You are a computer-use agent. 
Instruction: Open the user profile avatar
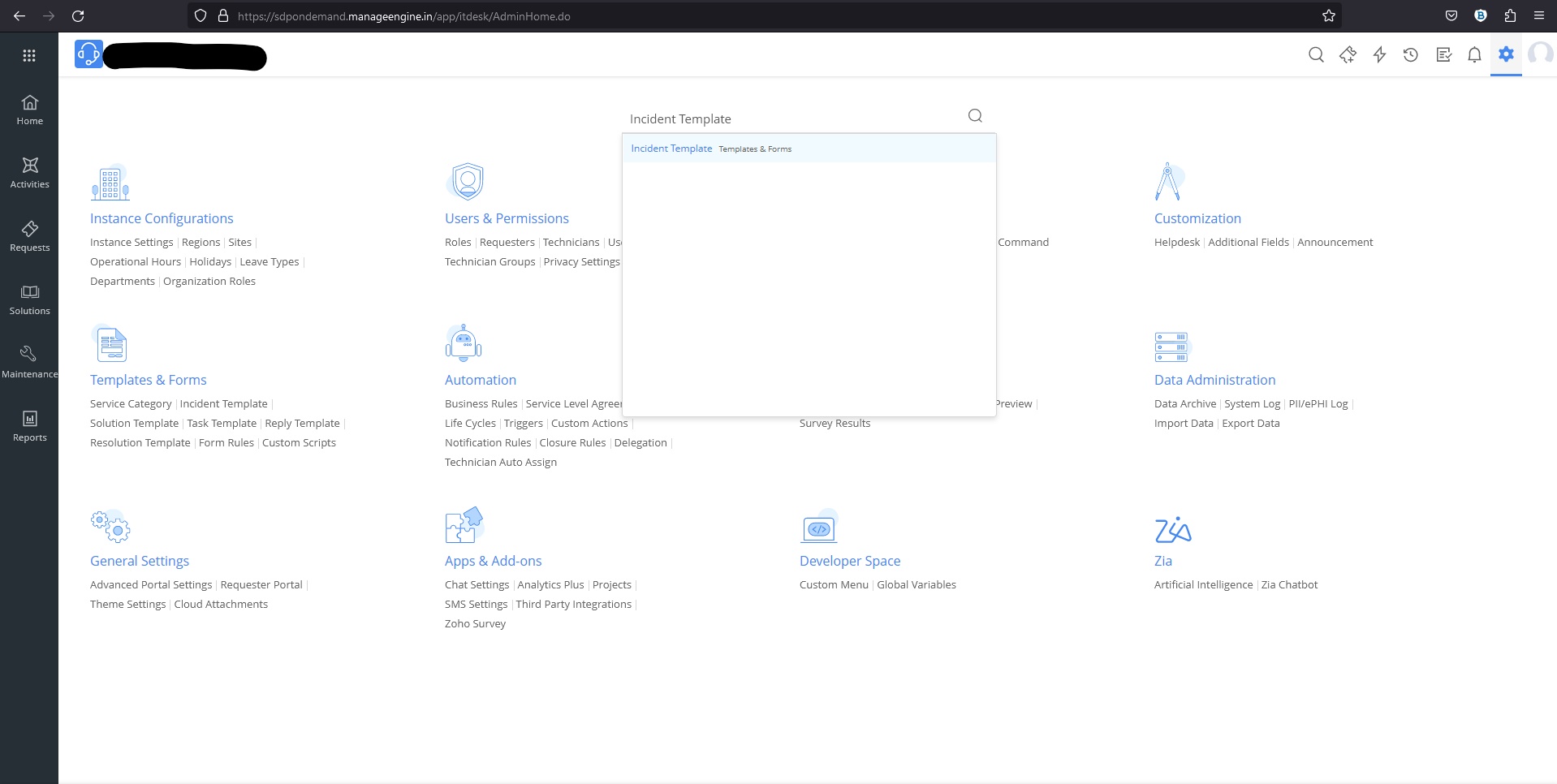coord(1539,54)
